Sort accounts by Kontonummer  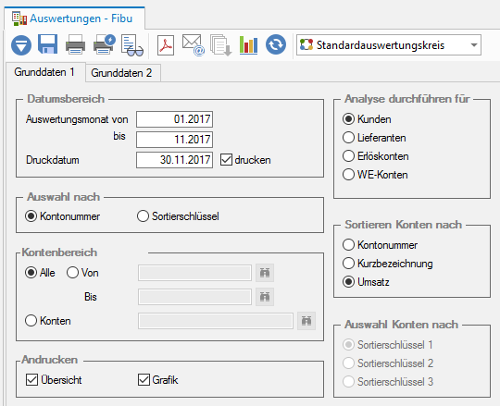point(348,245)
